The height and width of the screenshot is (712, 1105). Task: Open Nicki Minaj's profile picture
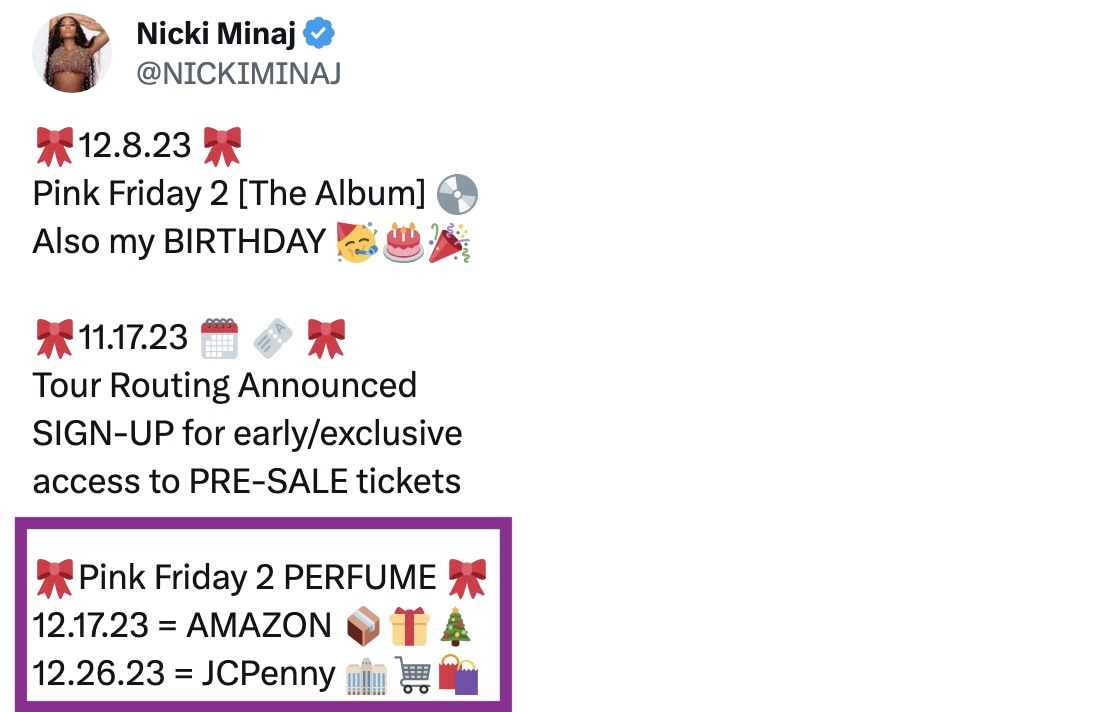(72, 54)
